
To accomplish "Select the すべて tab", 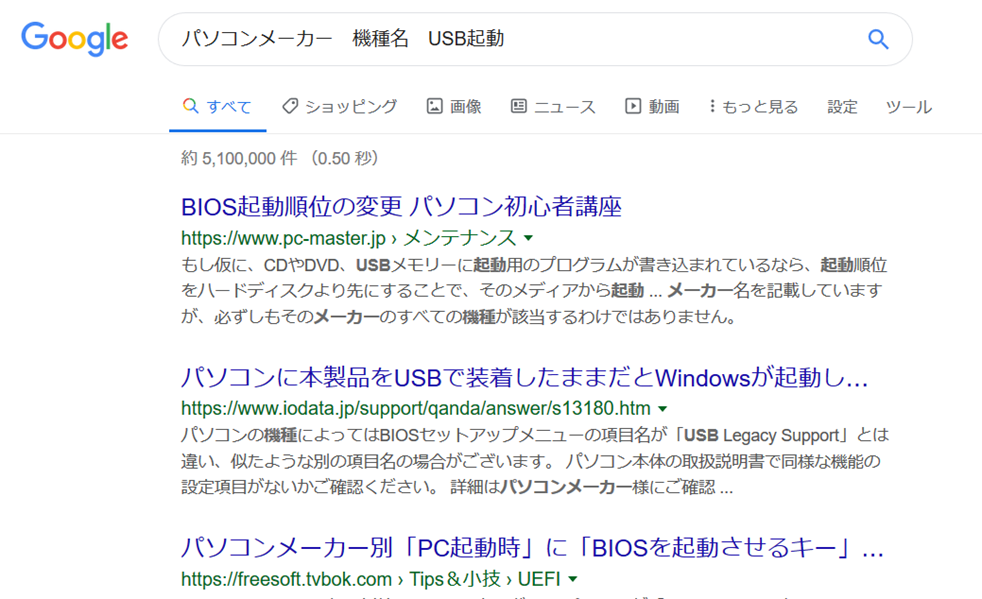I will 217,107.
